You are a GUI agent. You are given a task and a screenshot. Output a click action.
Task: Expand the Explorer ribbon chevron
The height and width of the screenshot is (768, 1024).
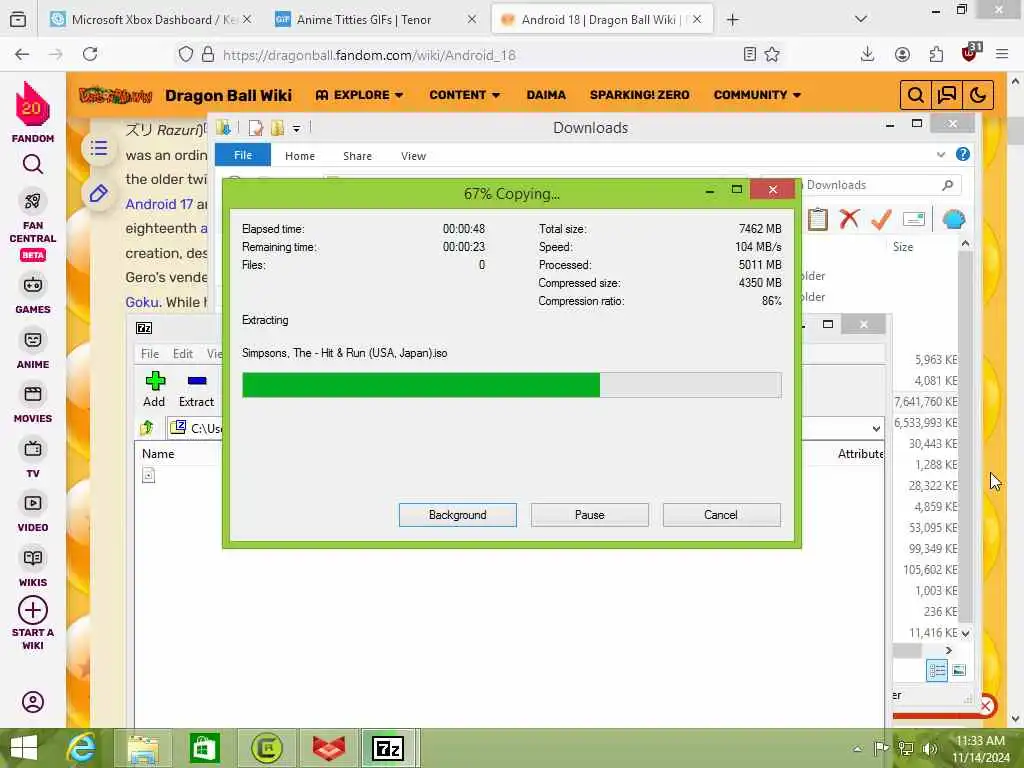[940, 155]
